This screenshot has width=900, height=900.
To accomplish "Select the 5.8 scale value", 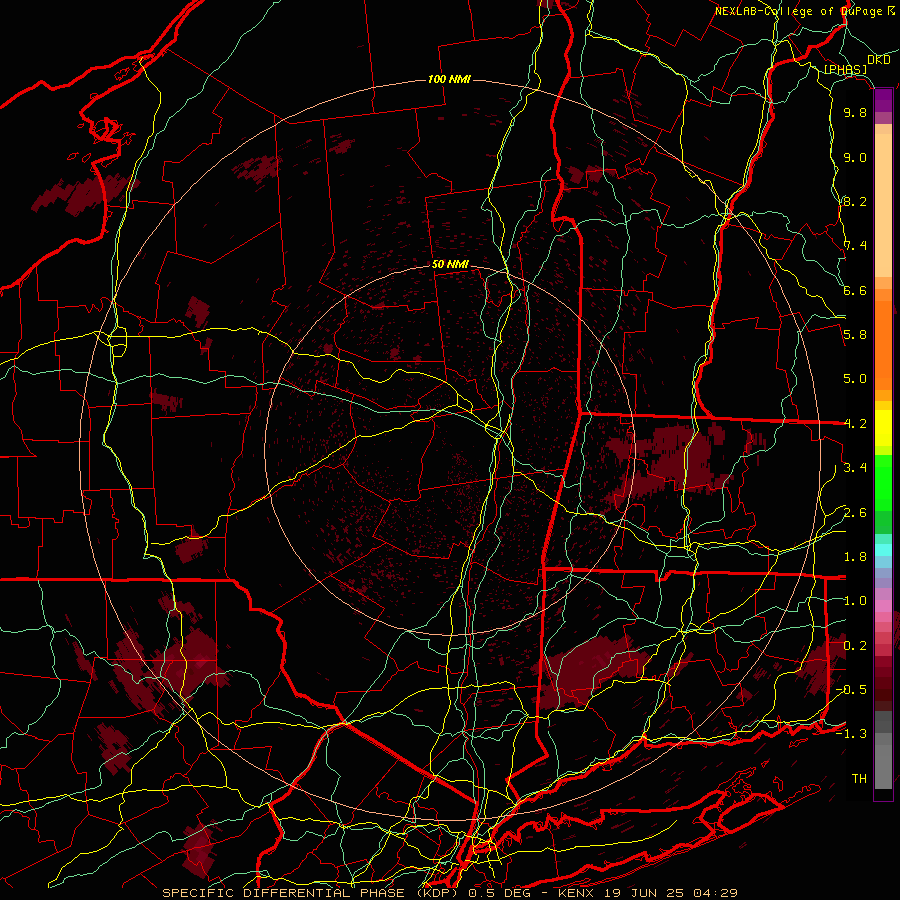I will (855, 335).
